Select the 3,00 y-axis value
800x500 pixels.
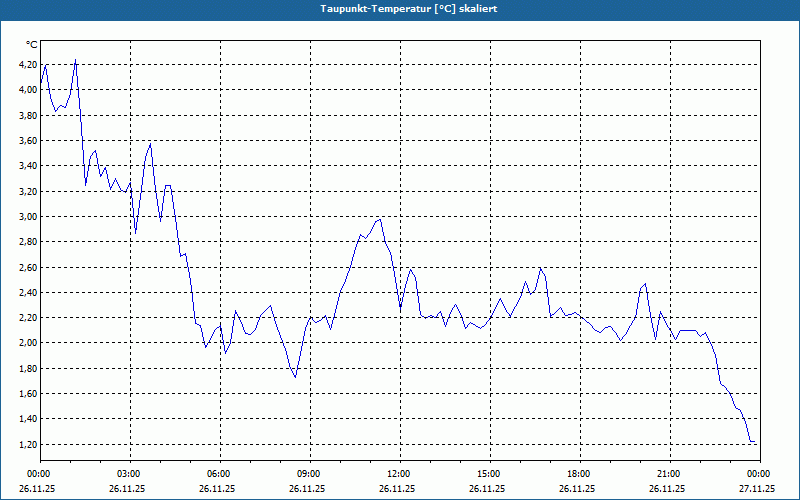(x=29, y=216)
